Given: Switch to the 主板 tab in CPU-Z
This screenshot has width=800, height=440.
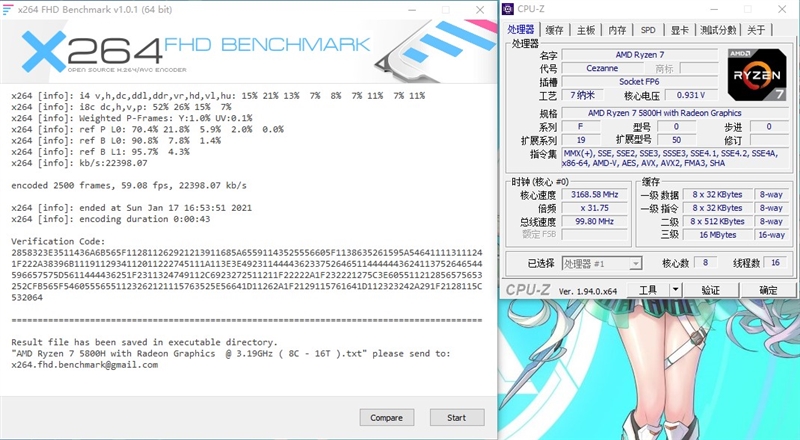Looking at the screenshot, I should click(586, 30).
